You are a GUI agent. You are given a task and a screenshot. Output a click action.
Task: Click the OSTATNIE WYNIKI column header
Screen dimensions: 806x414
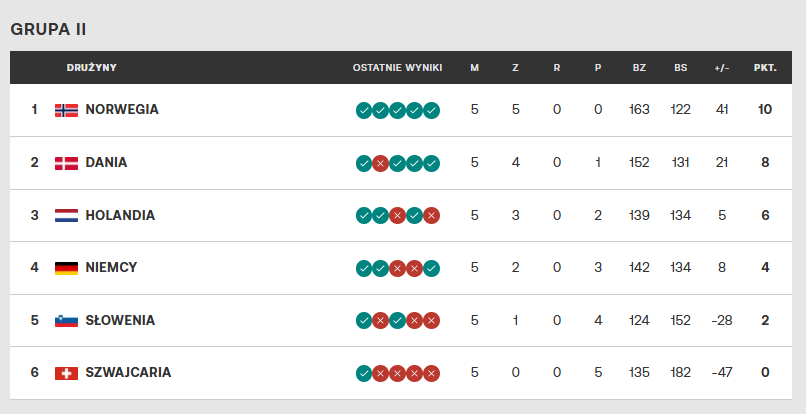pos(397,68)
